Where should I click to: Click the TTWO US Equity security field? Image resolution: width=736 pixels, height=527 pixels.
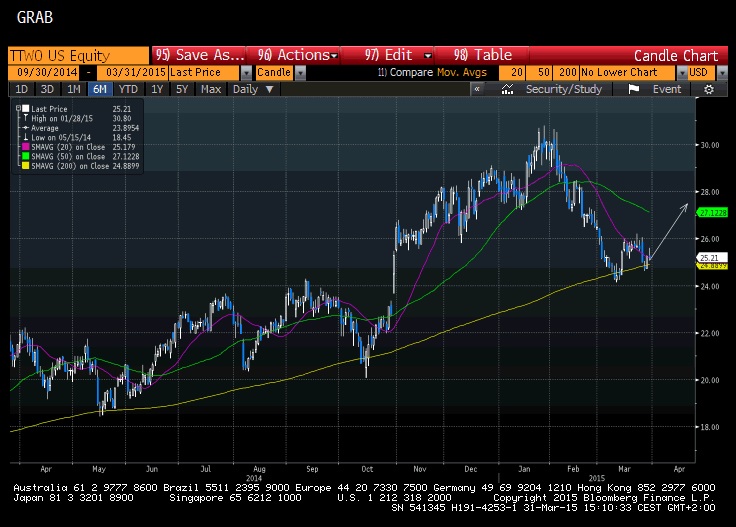point(78,55)
